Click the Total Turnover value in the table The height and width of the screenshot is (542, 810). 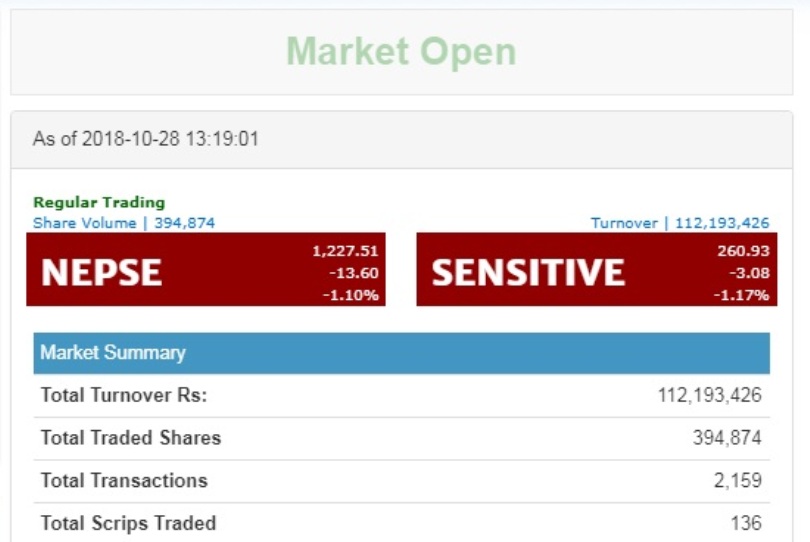[x=709, y=395]
